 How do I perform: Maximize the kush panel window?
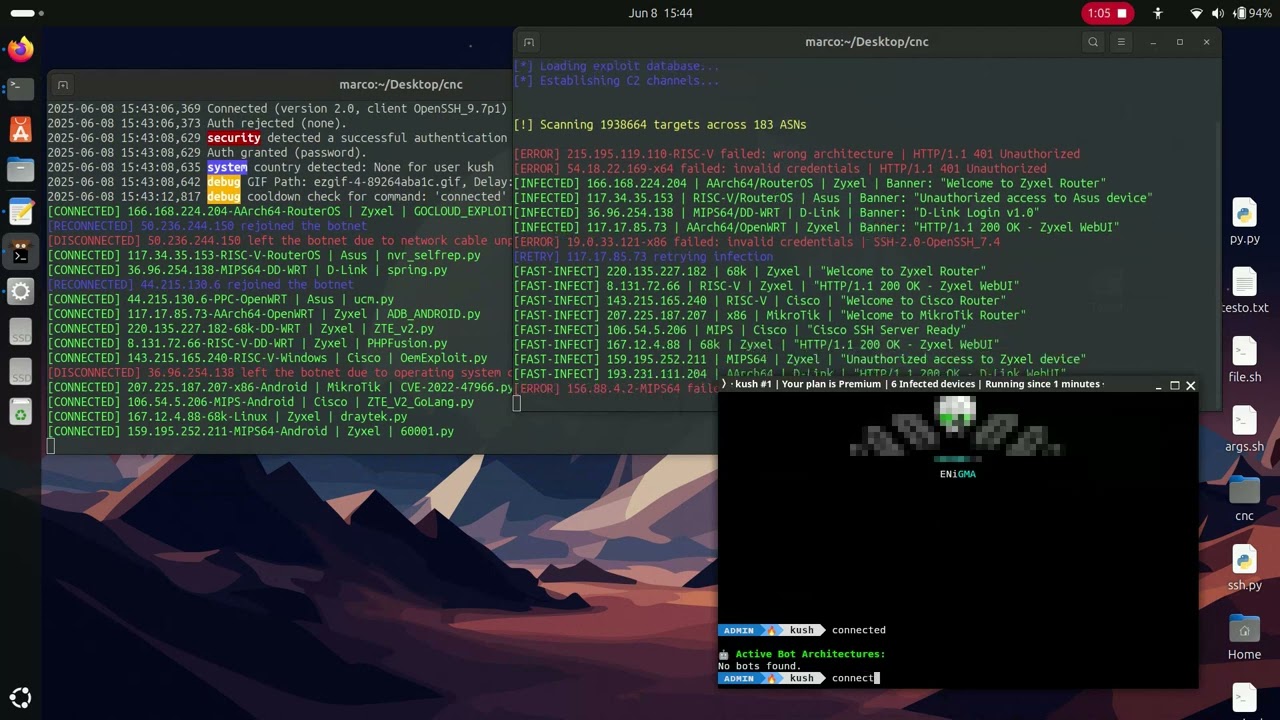click(x=1175, y=385)
